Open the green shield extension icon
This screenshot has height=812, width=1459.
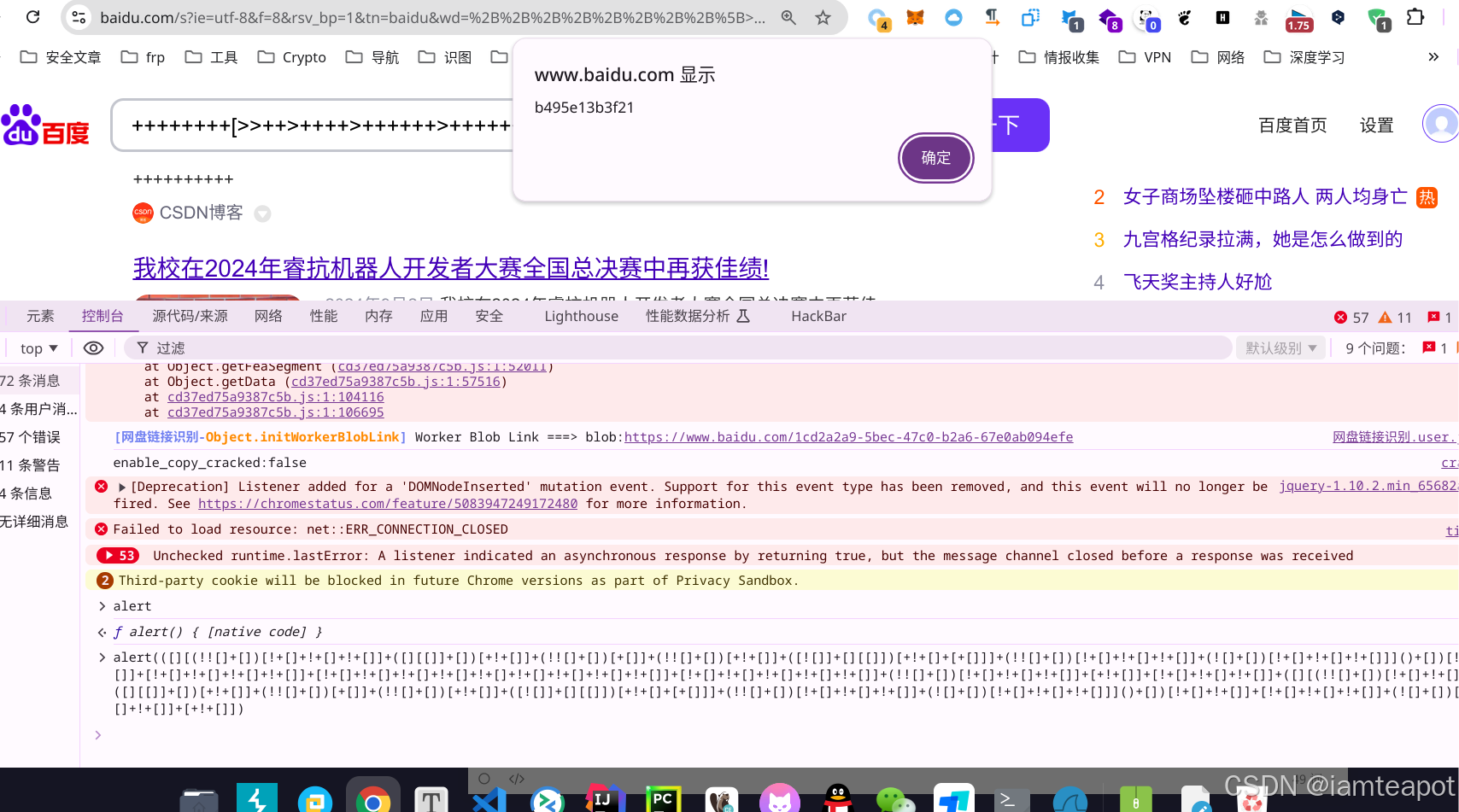1378,19
